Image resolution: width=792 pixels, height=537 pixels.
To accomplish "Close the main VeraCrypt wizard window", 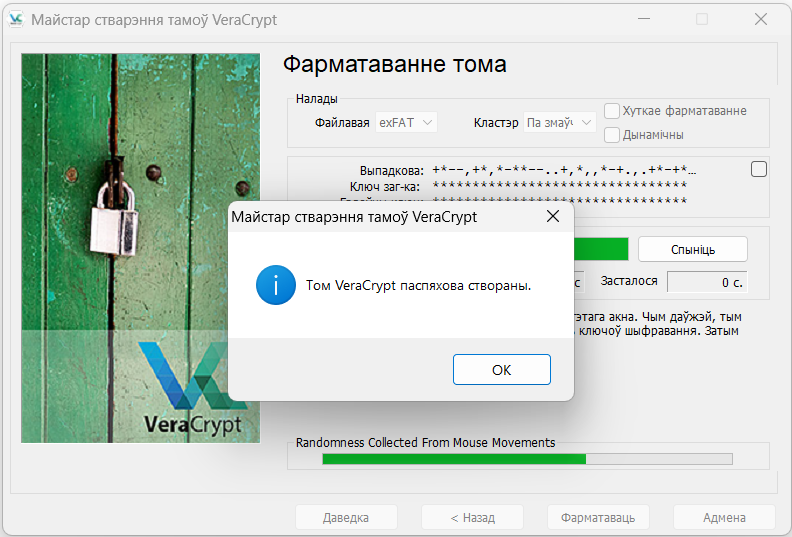I will [x=761, y=19].
